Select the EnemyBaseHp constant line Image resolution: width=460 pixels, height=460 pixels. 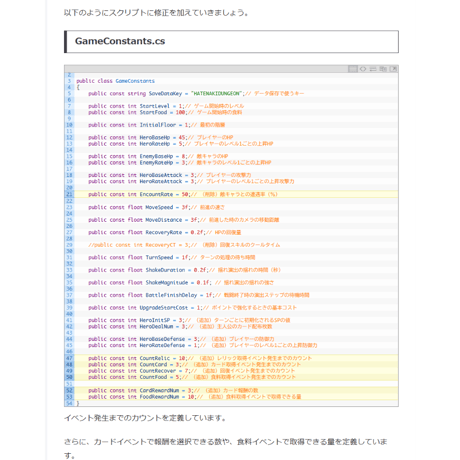(x=158, y=156)
